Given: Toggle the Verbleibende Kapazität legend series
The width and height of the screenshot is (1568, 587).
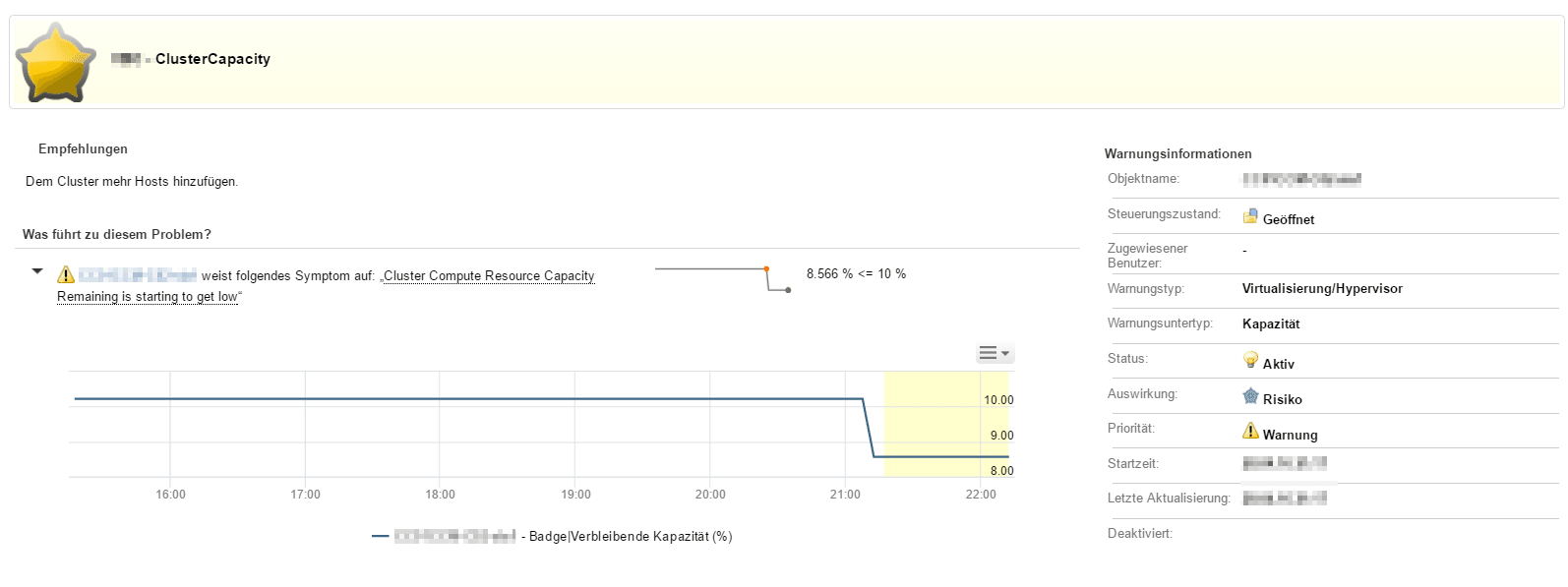Looking at the screenshot, I should point(630,537).
